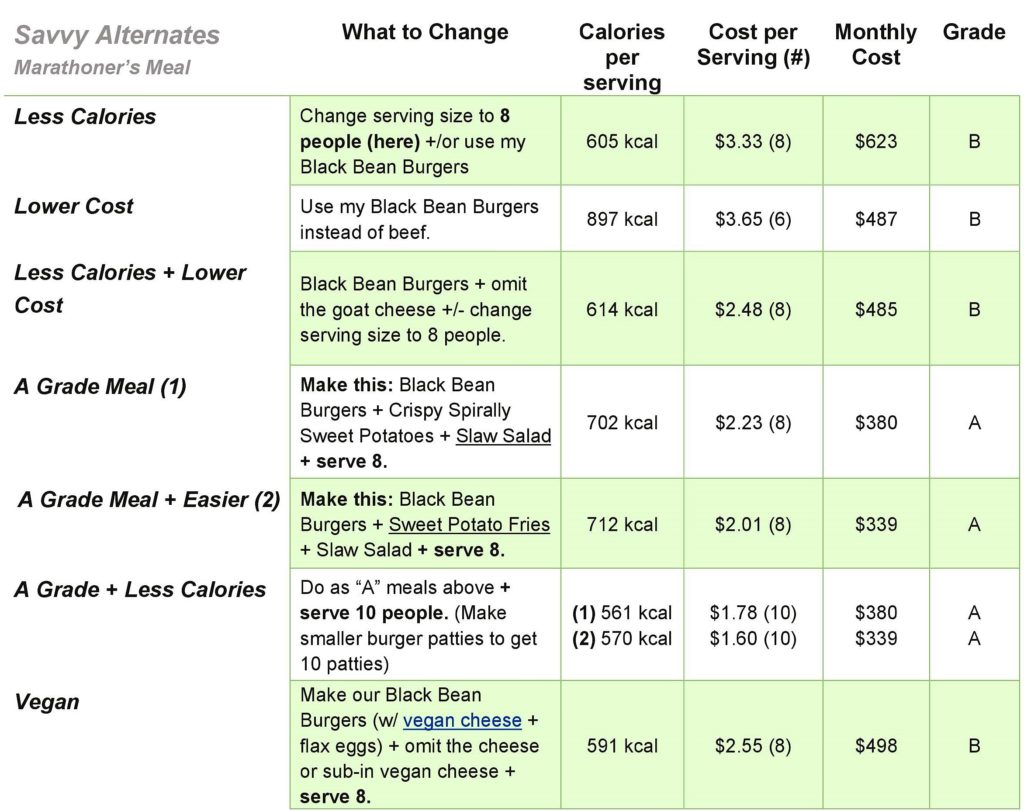Click the 'Savvy Alternates' title text

click(117, 35)
